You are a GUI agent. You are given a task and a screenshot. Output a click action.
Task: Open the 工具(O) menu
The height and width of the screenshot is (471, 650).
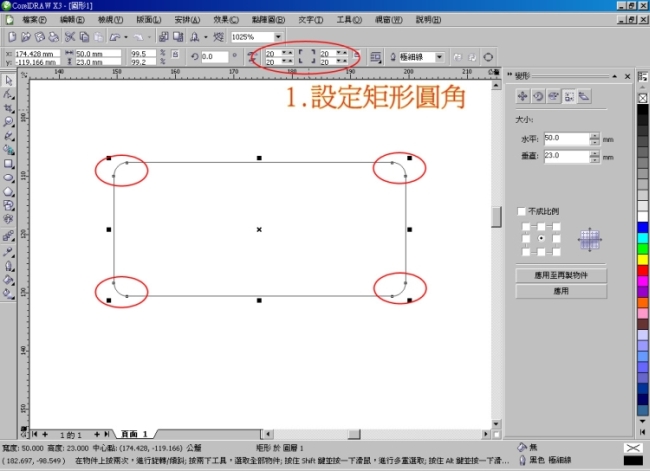[349, 19]
